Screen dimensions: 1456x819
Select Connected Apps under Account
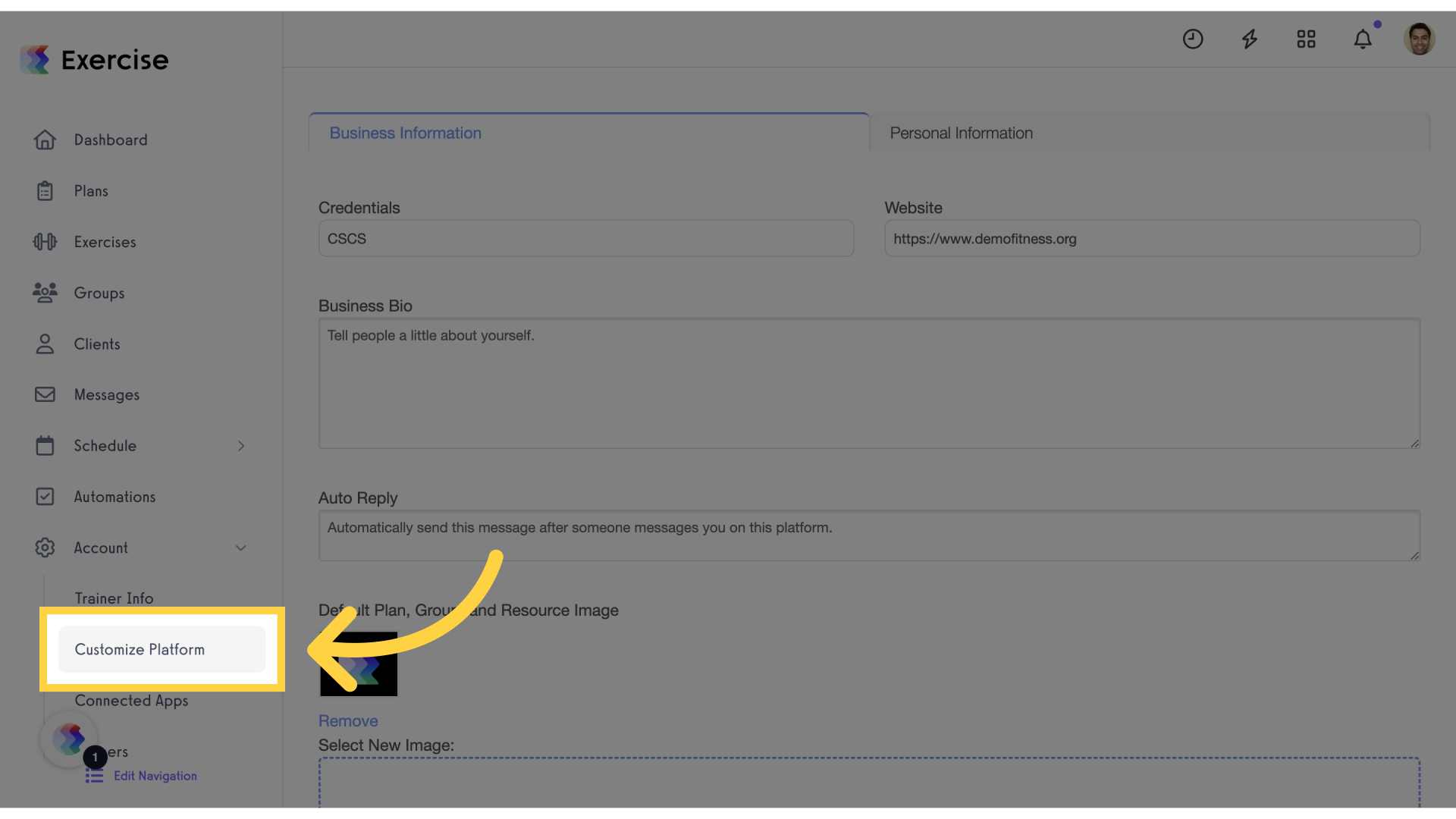tap(131, 701)
